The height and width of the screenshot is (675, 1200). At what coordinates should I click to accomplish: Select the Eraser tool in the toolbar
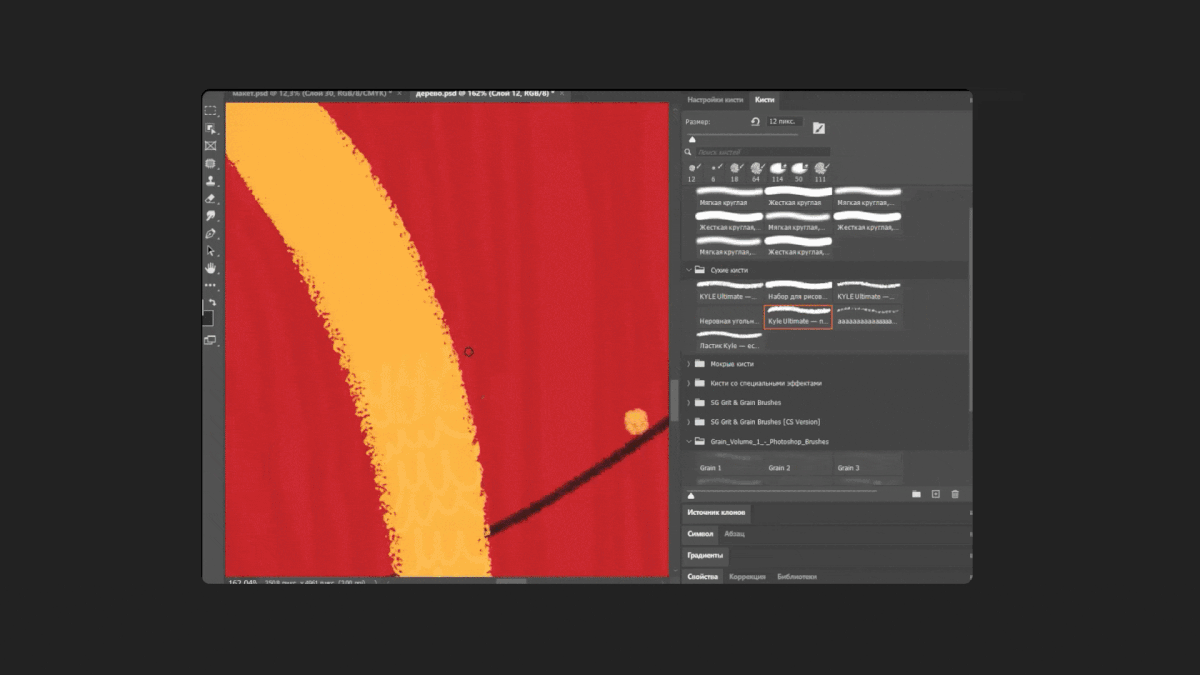coord(210,198)
